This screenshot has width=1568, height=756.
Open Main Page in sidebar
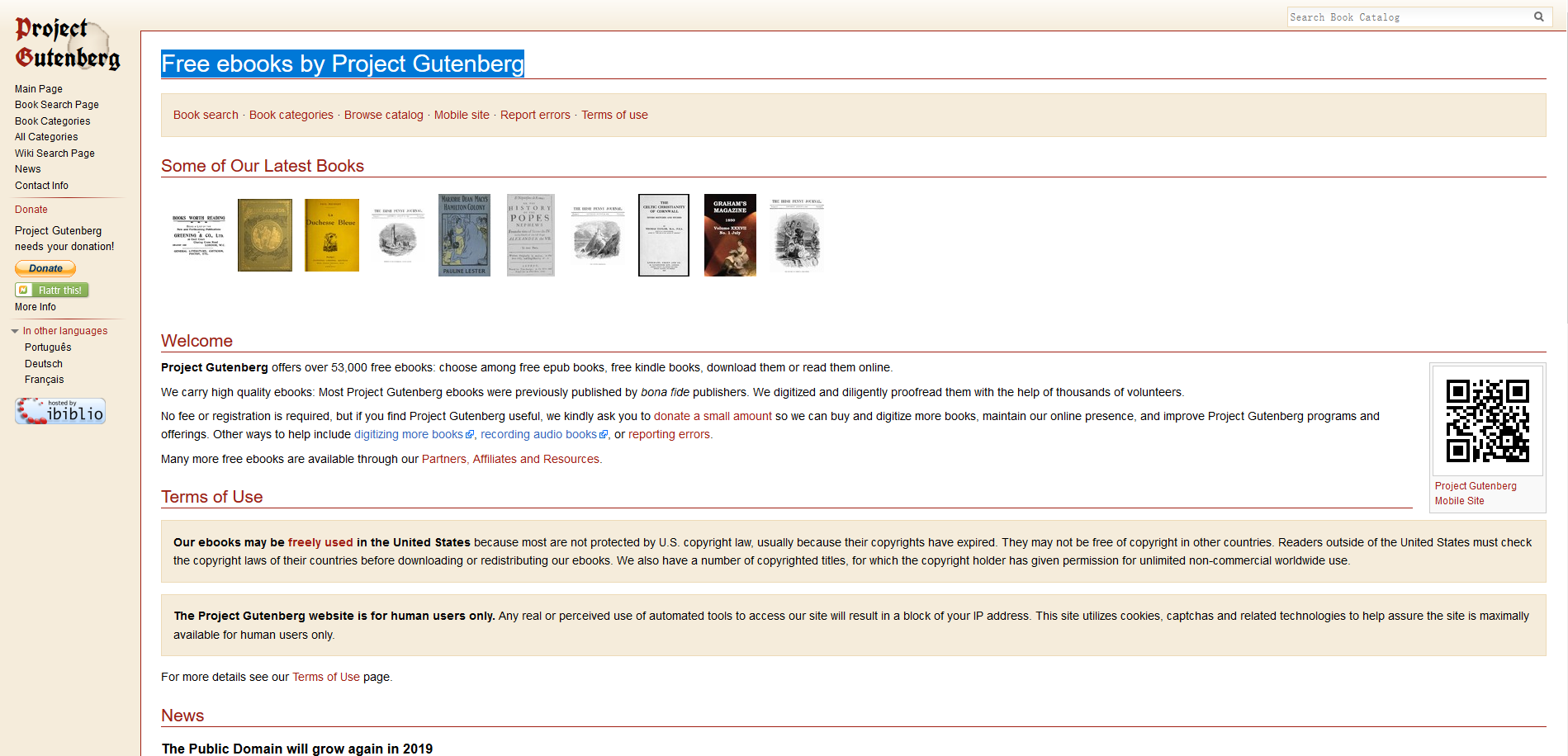point(39,89)
